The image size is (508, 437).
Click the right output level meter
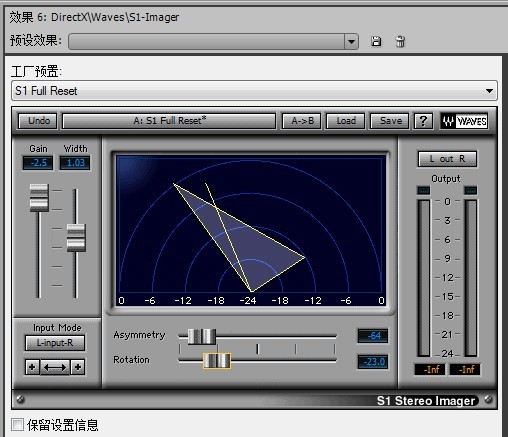coord(471,278)
